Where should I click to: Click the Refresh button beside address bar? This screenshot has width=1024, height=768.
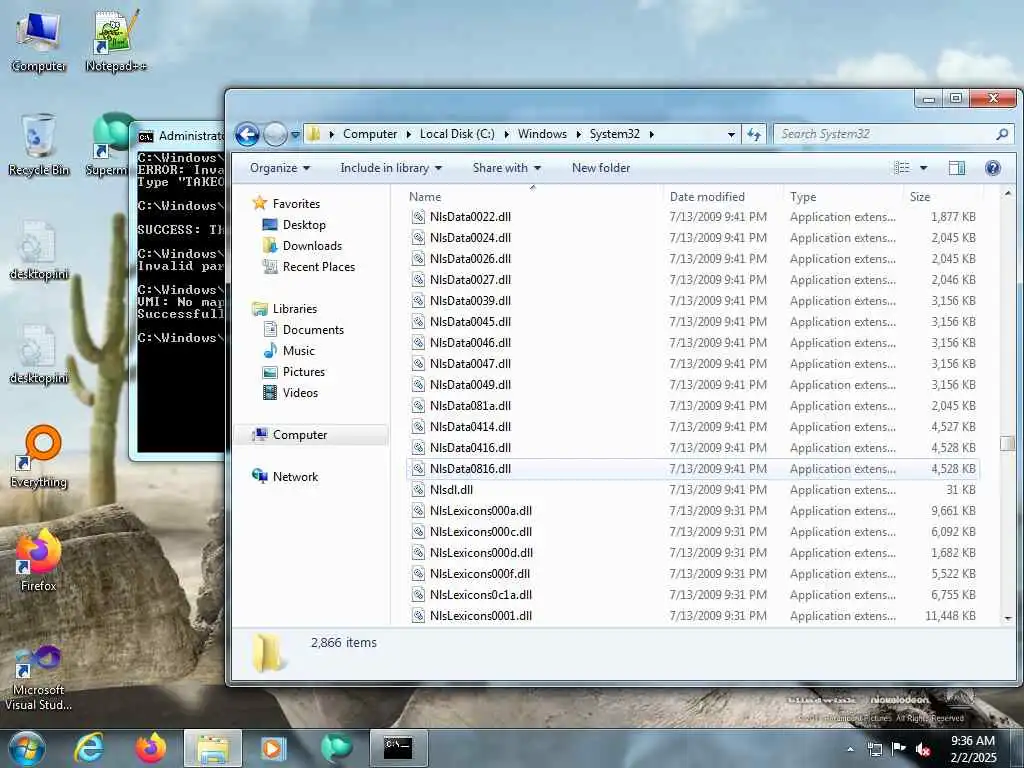(x=754, y=134)
